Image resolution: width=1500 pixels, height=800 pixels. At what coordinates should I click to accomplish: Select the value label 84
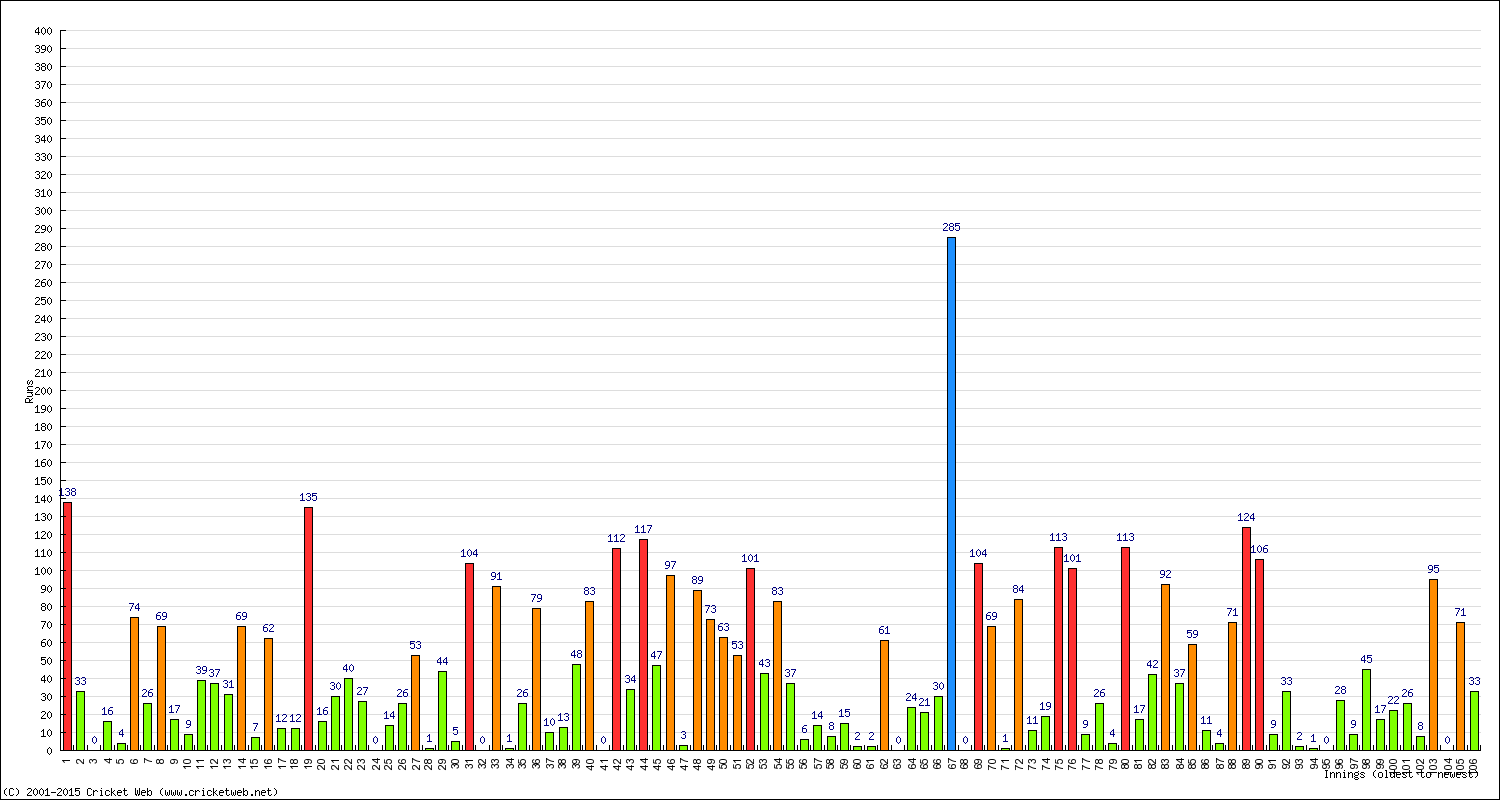[x=1018, y=589]
